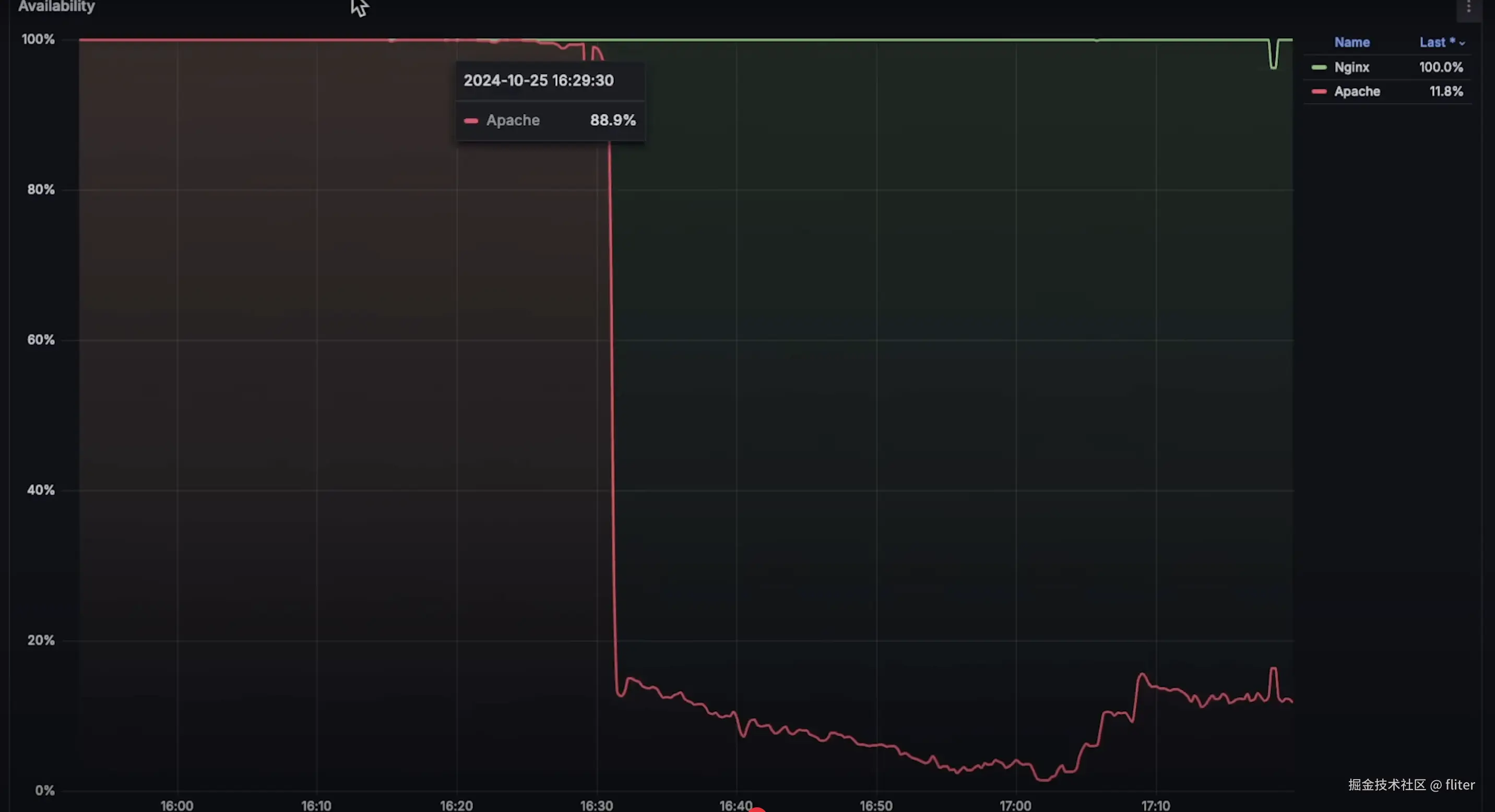Viewport: 1495px width, 812px height.
Task: Open the panel three-dot menu
Action: 1469,7
